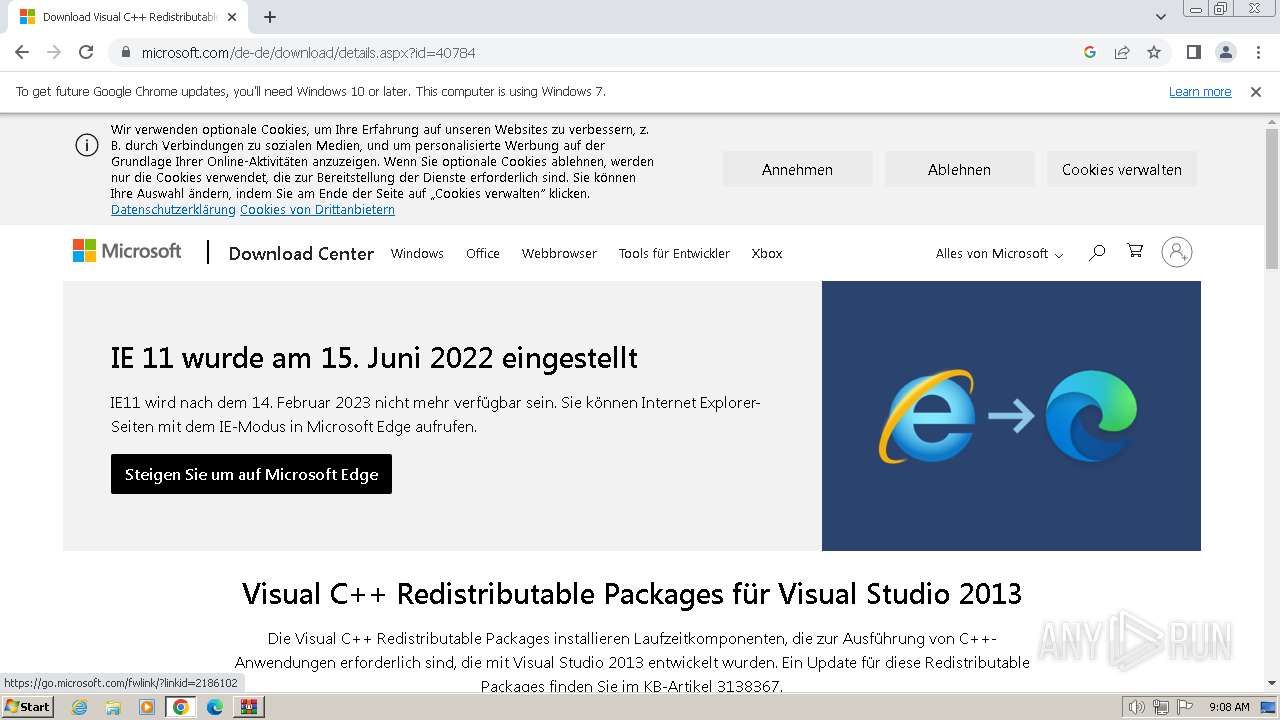Open Microsoft Edge from the taskbar
The height and width of the screenshot is (720, 1280).
pyautogui.click(x=214, y=707)
